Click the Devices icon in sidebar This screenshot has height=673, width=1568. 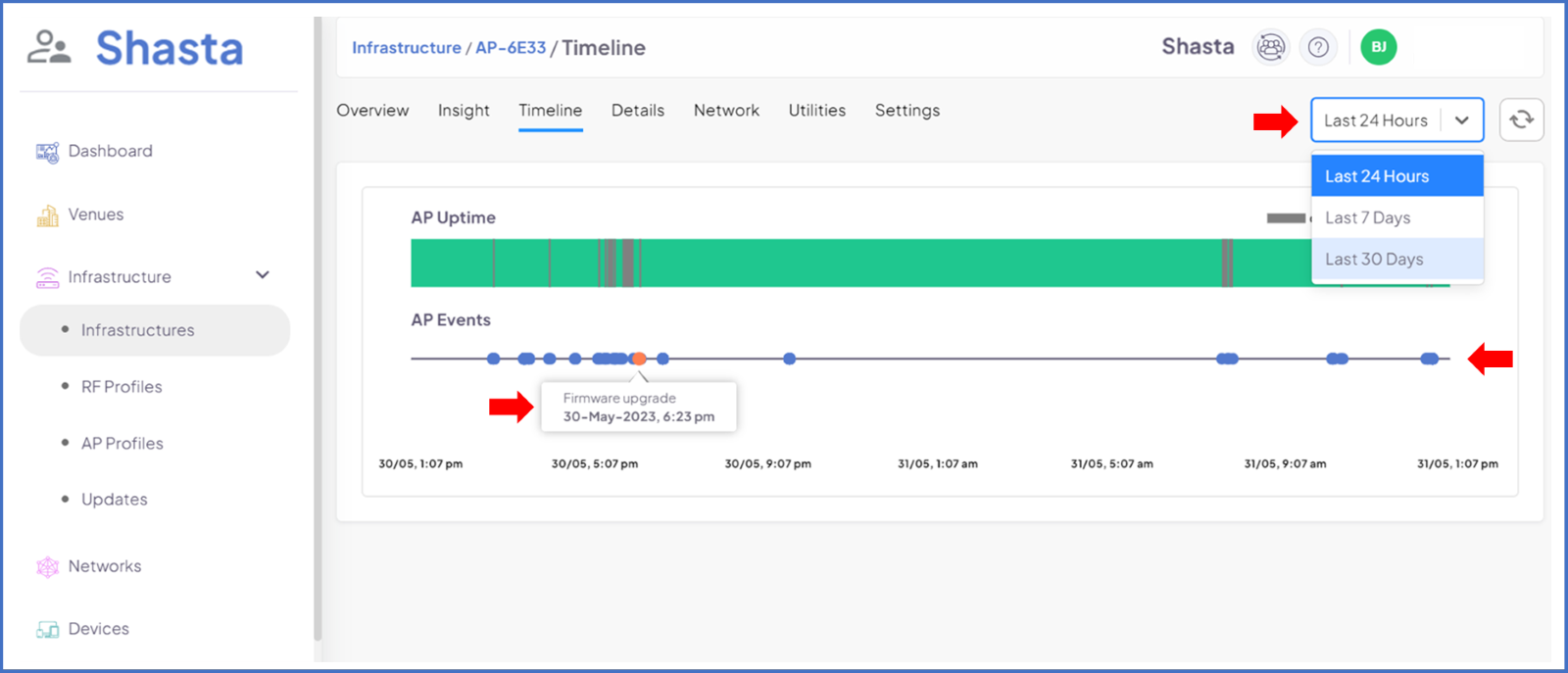tap(47, 630)
